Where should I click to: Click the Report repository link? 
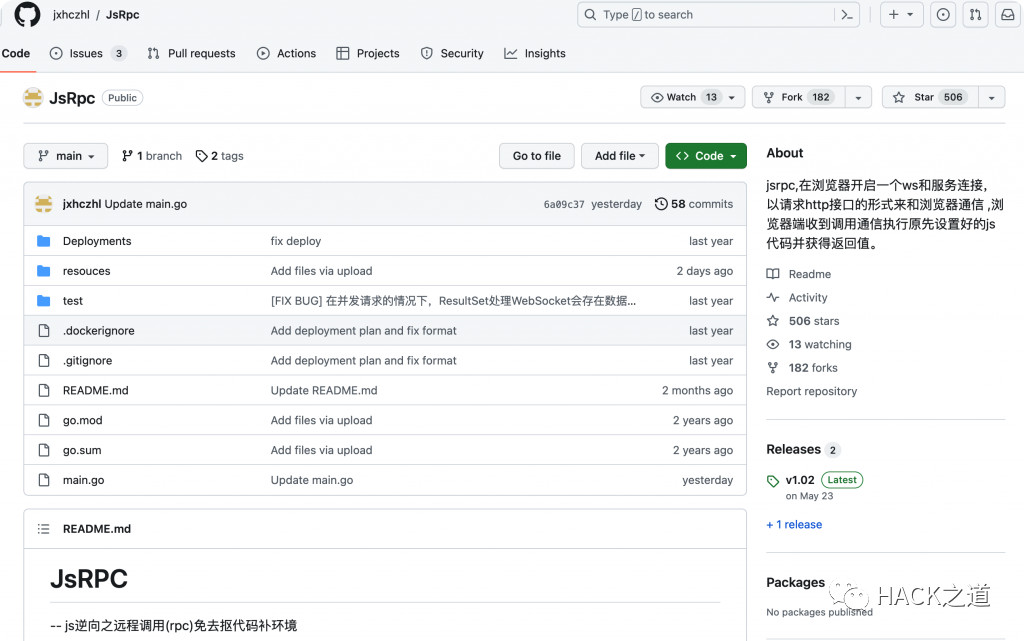pyautogui.click(x=812, y=391)
